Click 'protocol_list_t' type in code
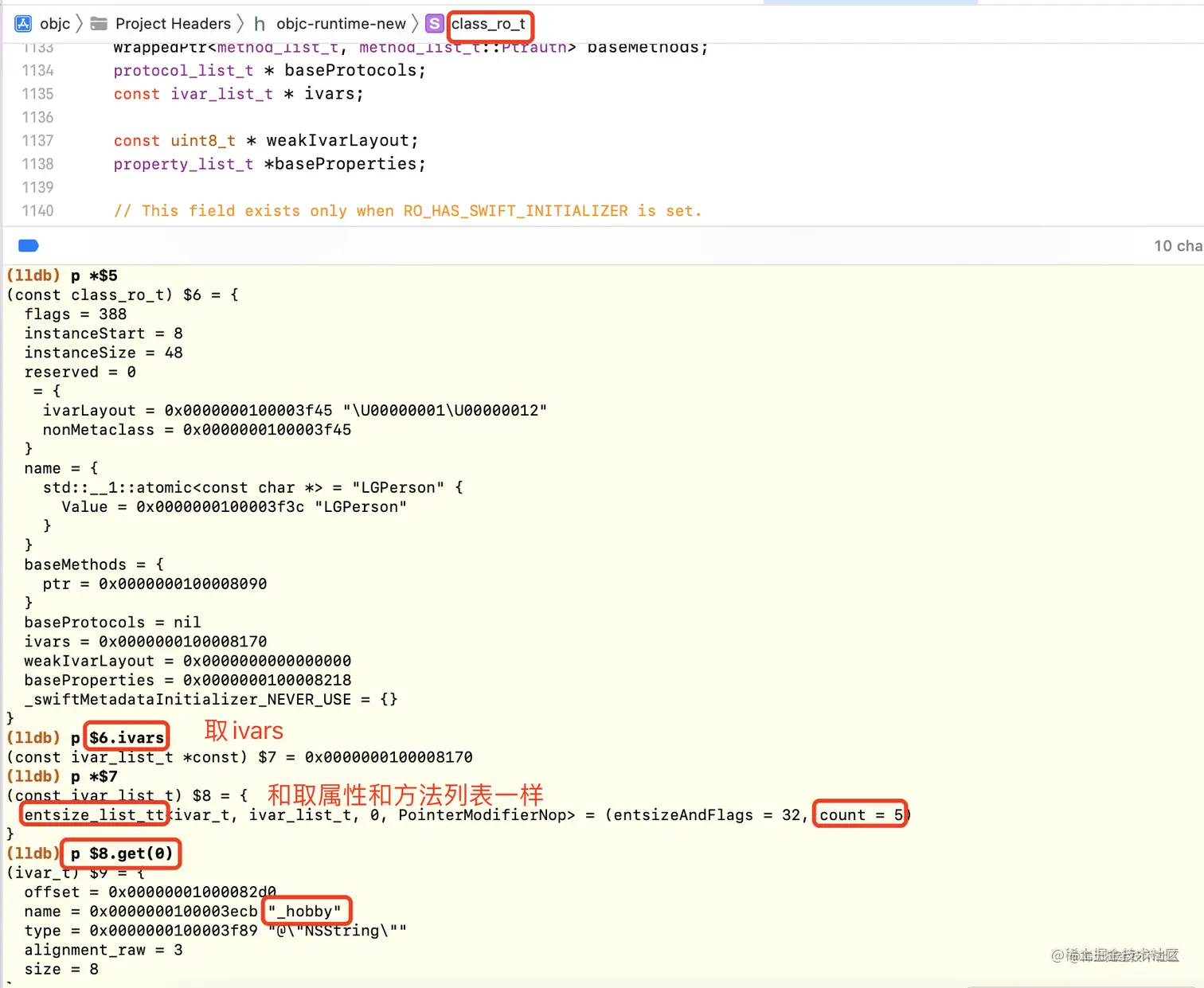1204x988 pixels. coord(183,71)
